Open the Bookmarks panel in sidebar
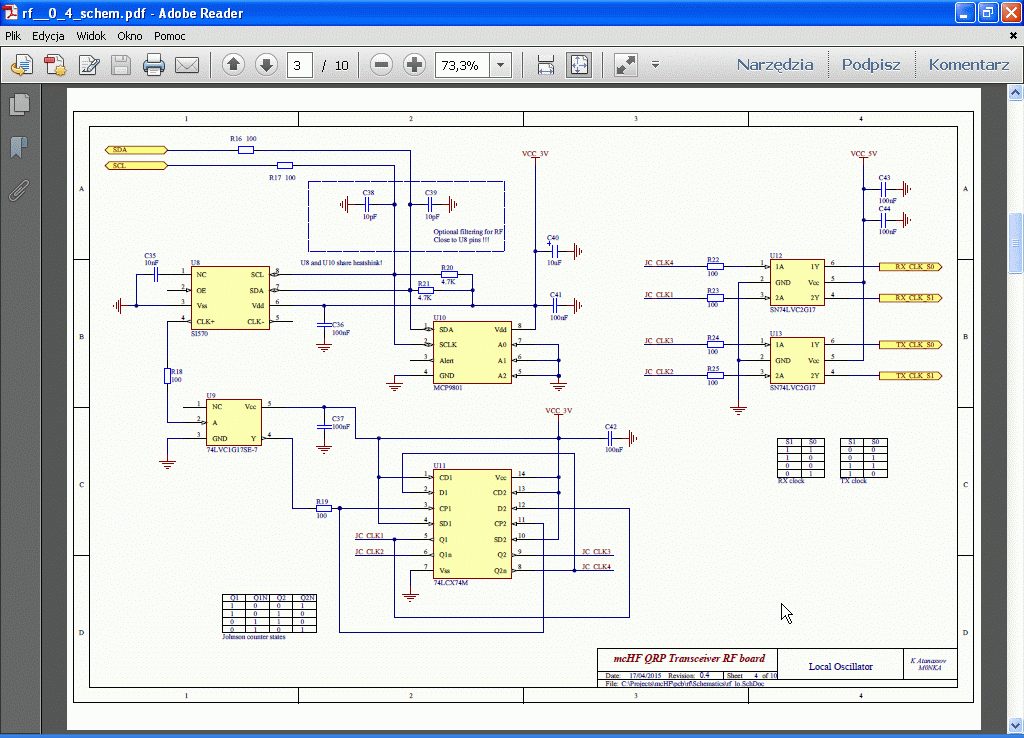This screenshot has width=1024, height=738. pos(18,147)
